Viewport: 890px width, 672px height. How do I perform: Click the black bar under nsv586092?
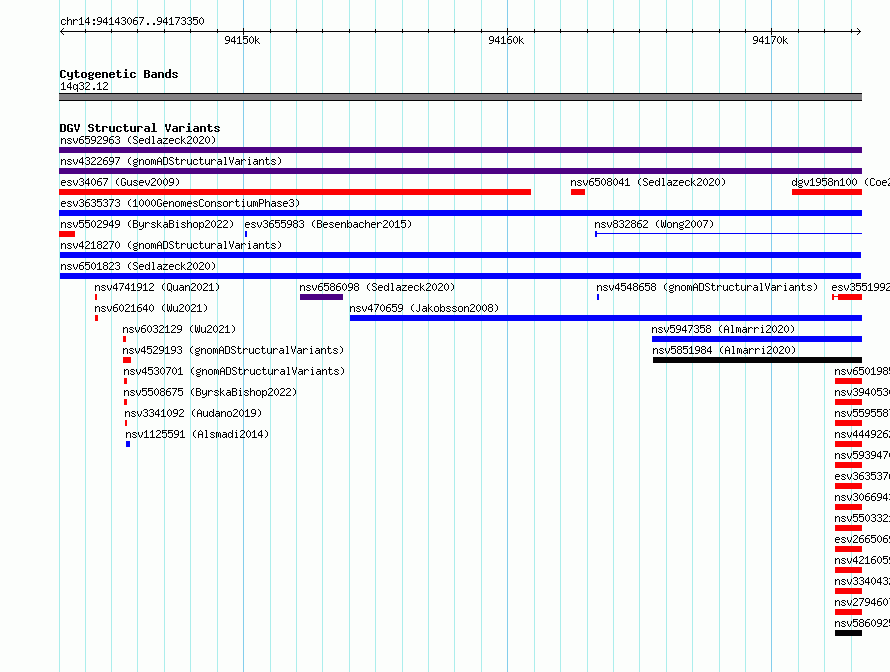(x=849, y=633)
